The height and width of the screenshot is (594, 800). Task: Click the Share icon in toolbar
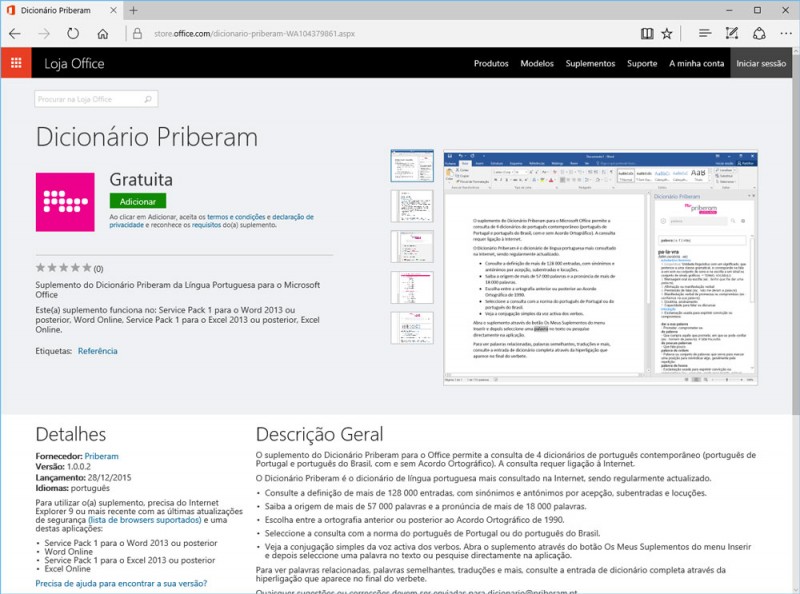[x=756, y=33]
